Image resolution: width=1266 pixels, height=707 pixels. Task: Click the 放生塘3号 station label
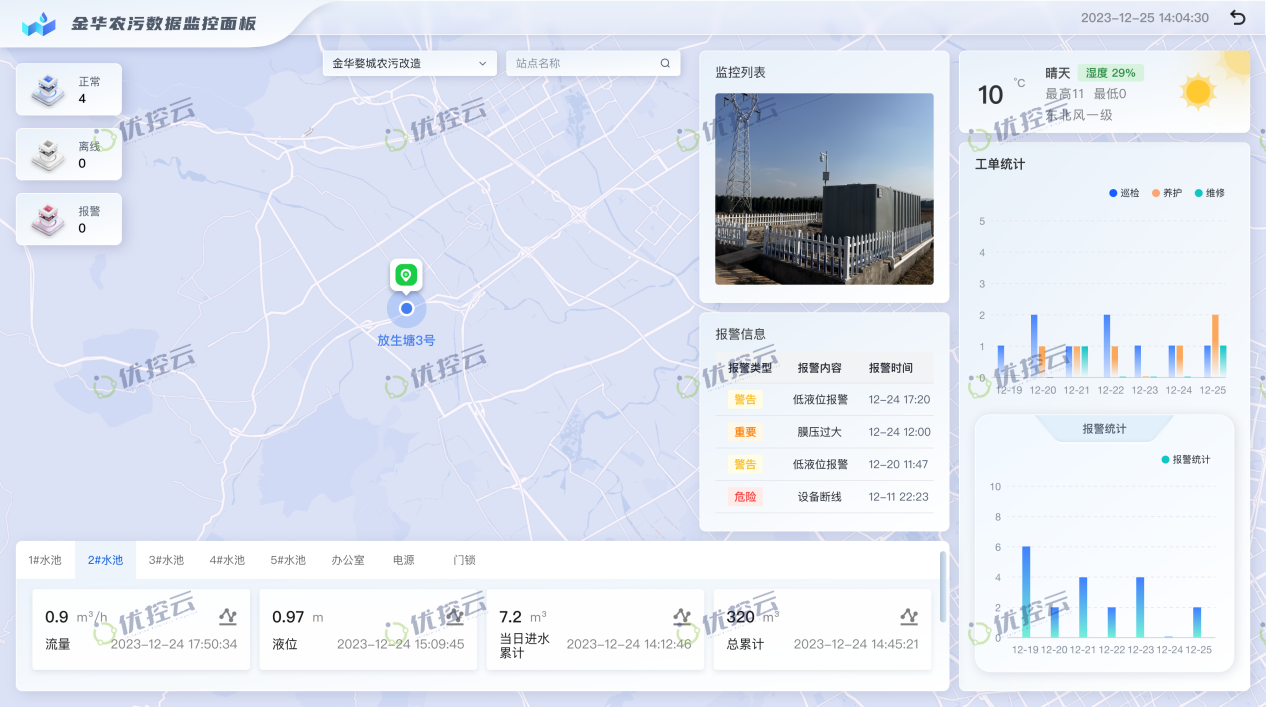pos(406,339)
